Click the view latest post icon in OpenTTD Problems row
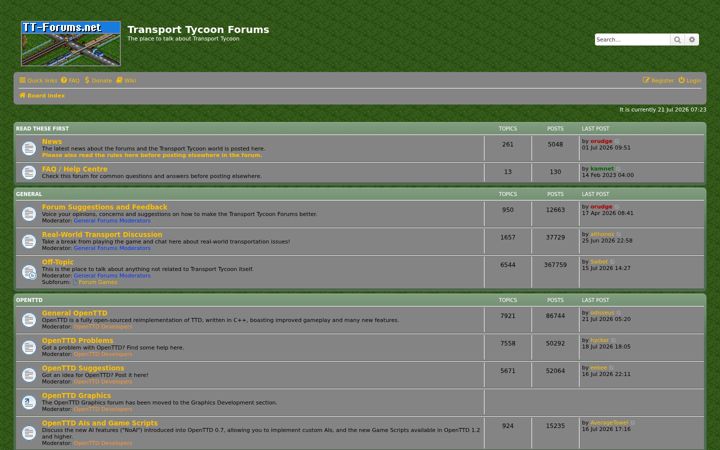The image size is (720, 450). point(613,341)
